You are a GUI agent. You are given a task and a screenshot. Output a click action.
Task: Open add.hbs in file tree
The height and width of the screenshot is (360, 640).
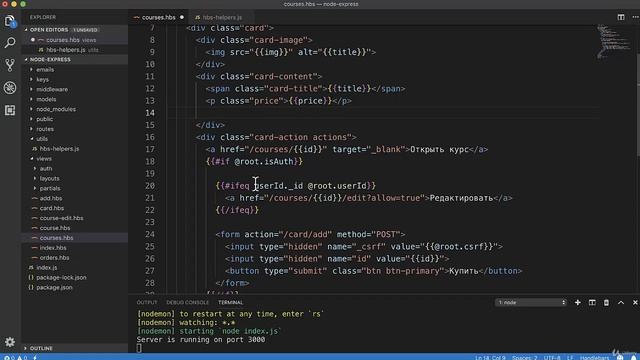[x=51, y=198]
